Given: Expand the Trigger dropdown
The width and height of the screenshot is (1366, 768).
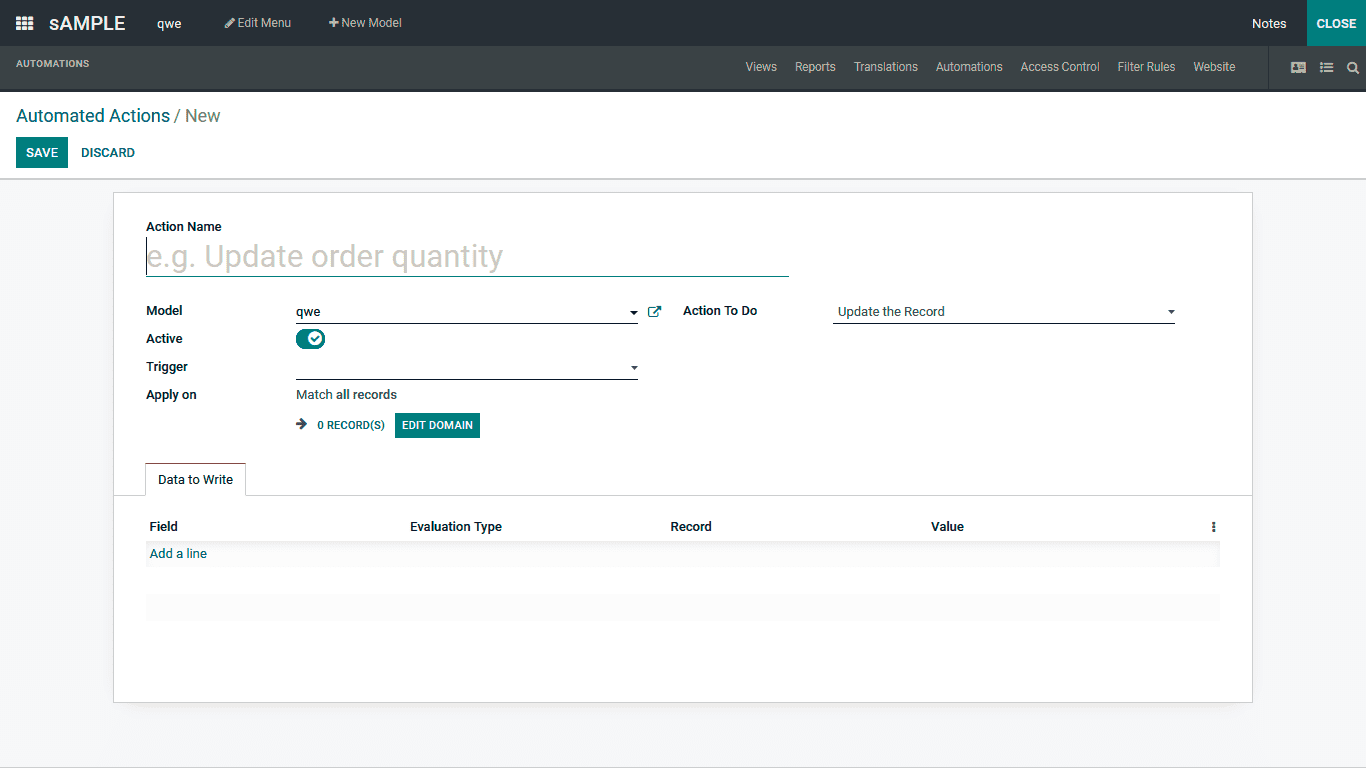Looking at the screenshot, I should coord(633,367).
